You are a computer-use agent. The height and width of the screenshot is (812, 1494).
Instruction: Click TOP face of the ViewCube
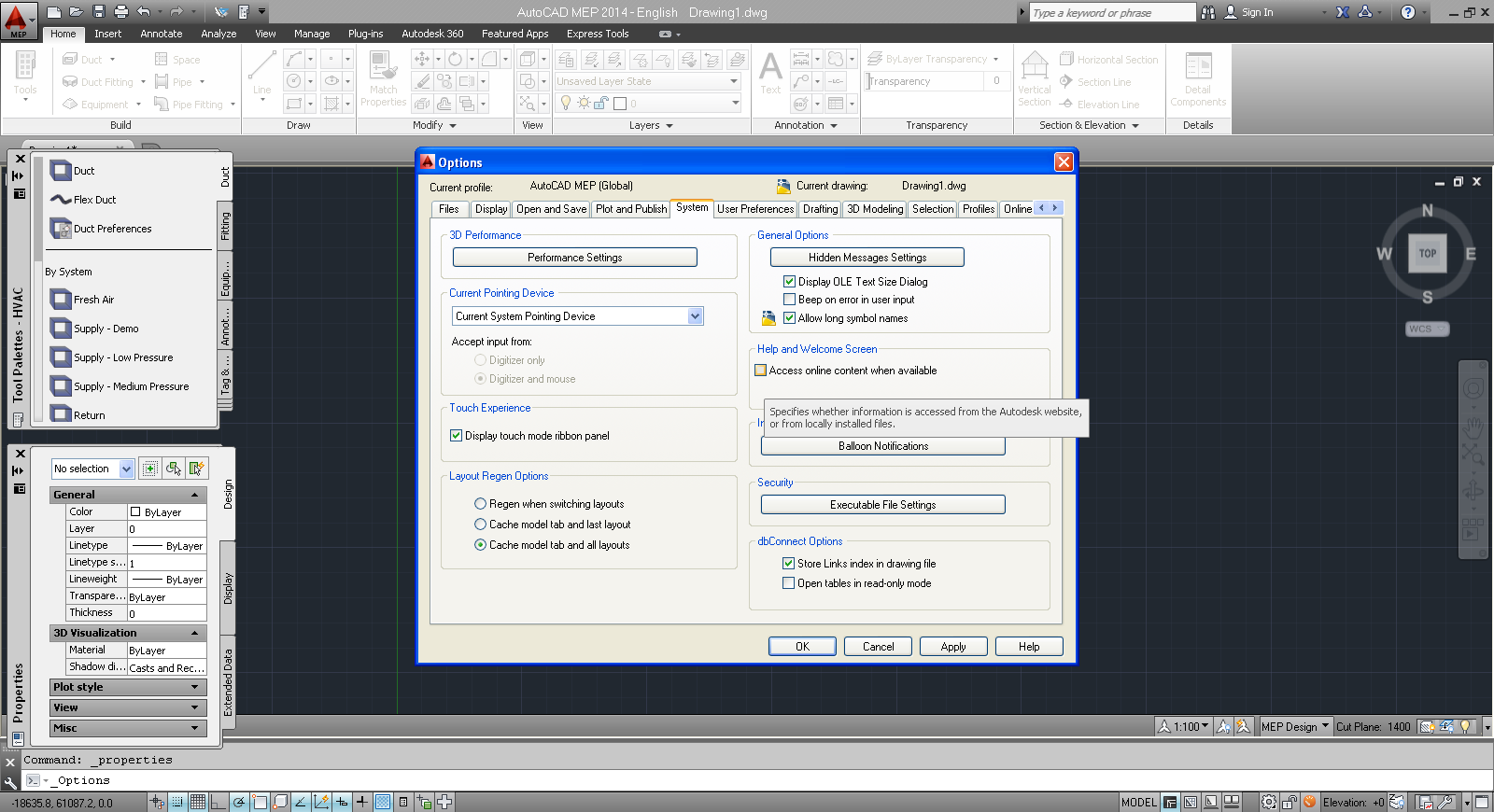pos(1428,253)
